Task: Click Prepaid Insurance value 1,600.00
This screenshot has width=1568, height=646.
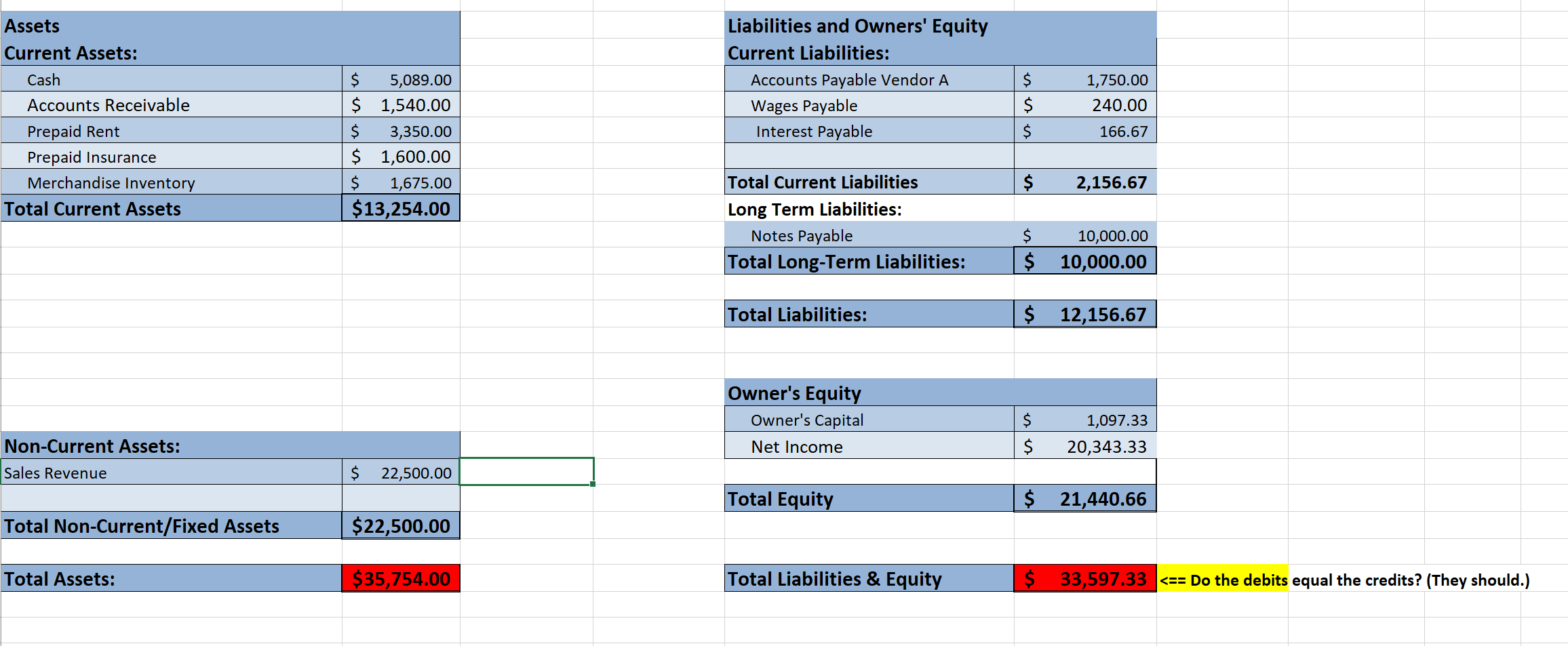Action: point(401,156)
